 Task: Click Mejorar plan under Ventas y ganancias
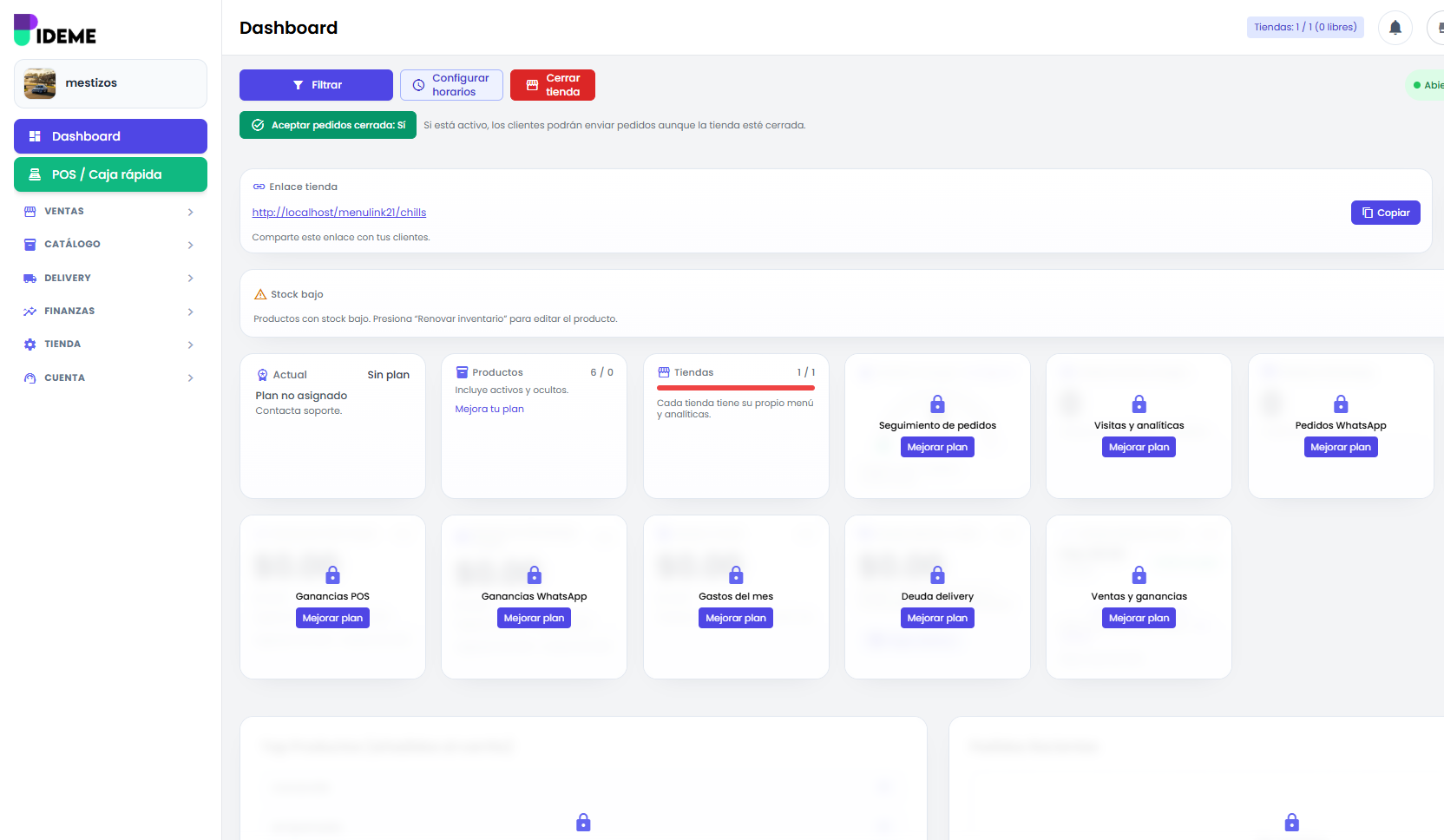tap(1139, 619)
